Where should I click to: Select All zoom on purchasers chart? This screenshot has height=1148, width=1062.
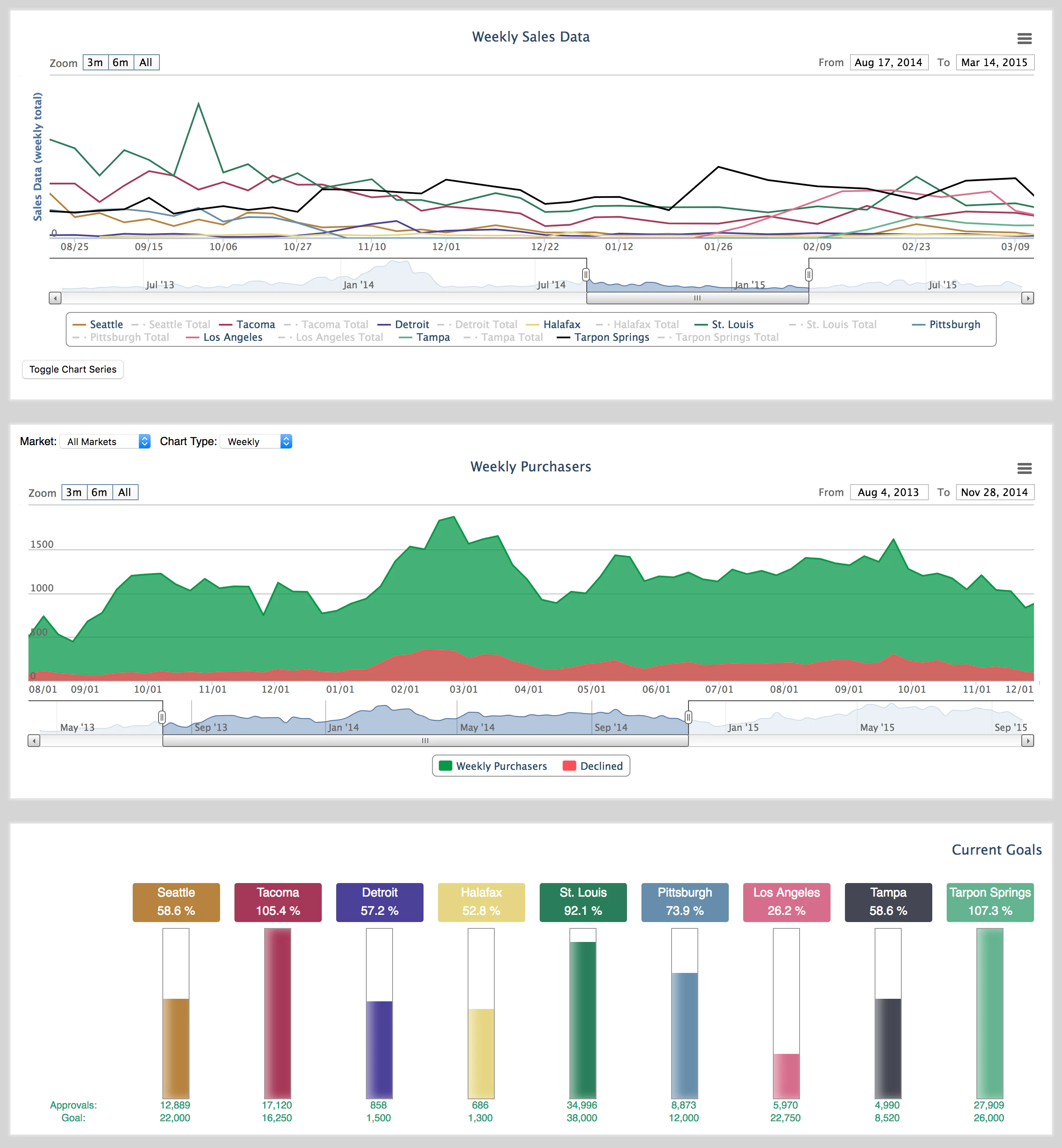(125, 493)
